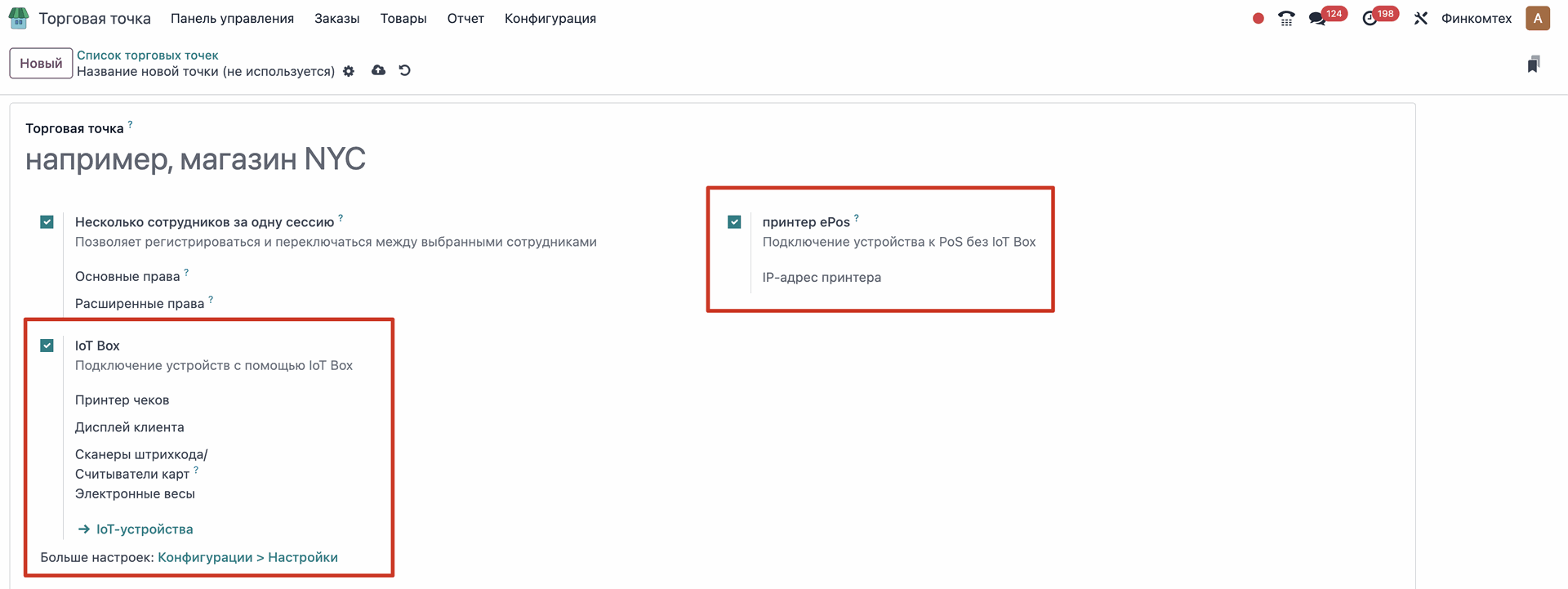This screenshot has width=1568, height=589.
Task: Open the messages chat icon
Action: [x=1316, y=19]
